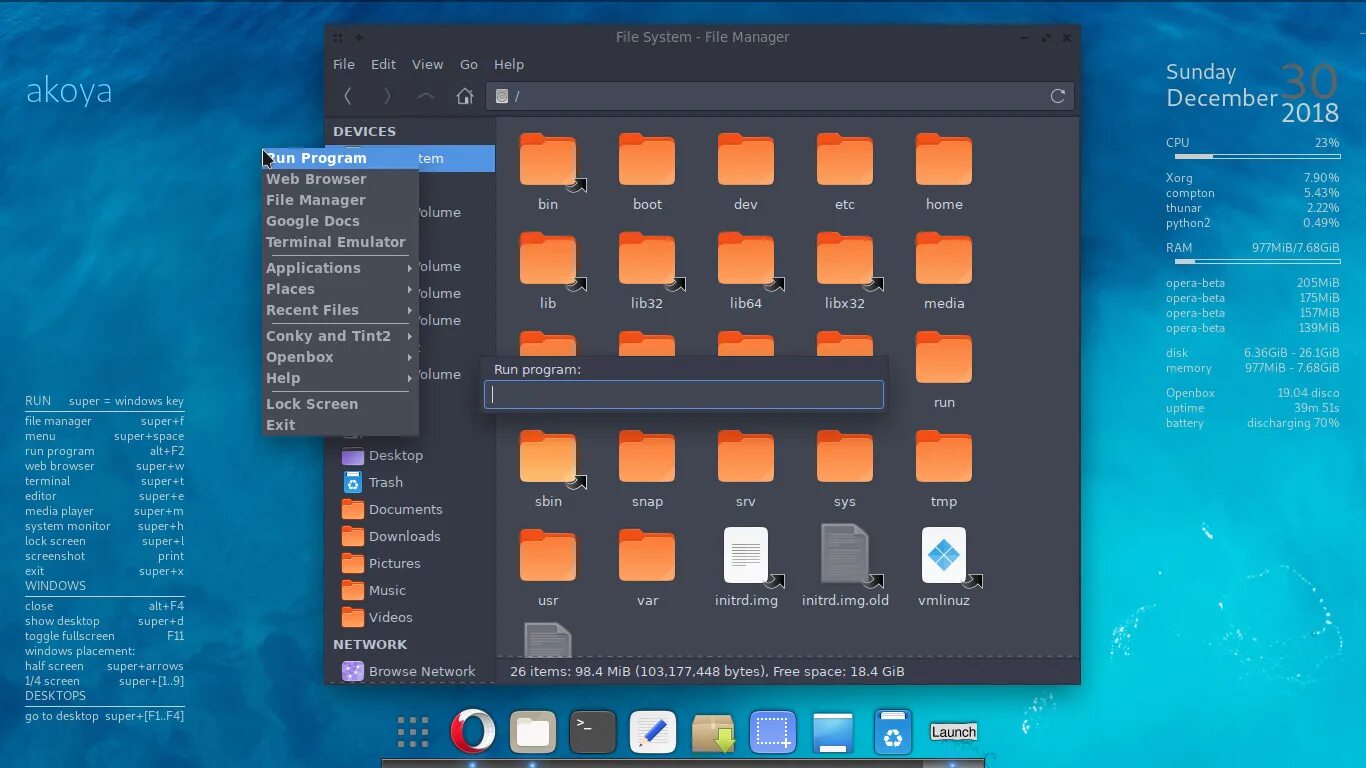This screenshot has height=768, width=1366.
Task: Open the View menu in File Manager
Action: pyautogui.click(x=427, y=64)
